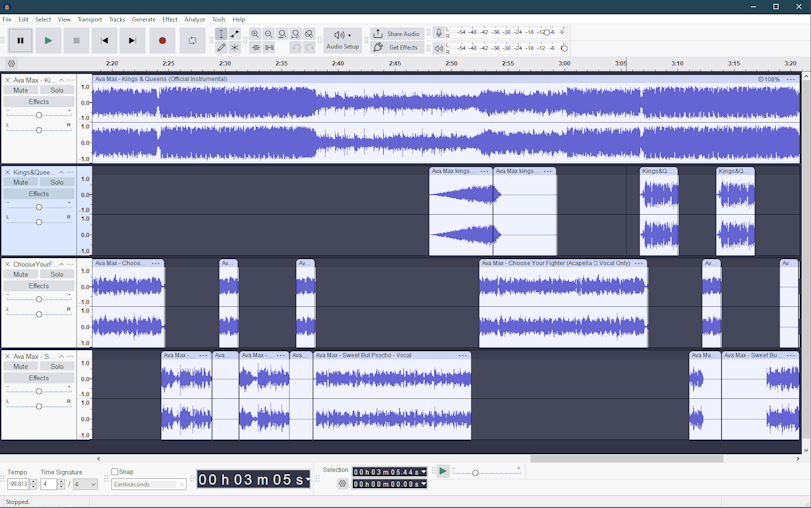Open Effects for Ava Max - S... track

pos(39,378)
